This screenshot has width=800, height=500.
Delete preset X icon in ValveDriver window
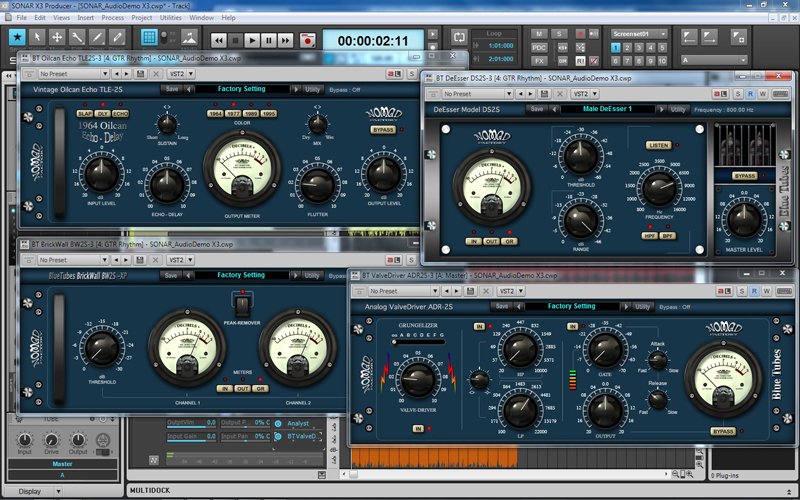point(486,291)
